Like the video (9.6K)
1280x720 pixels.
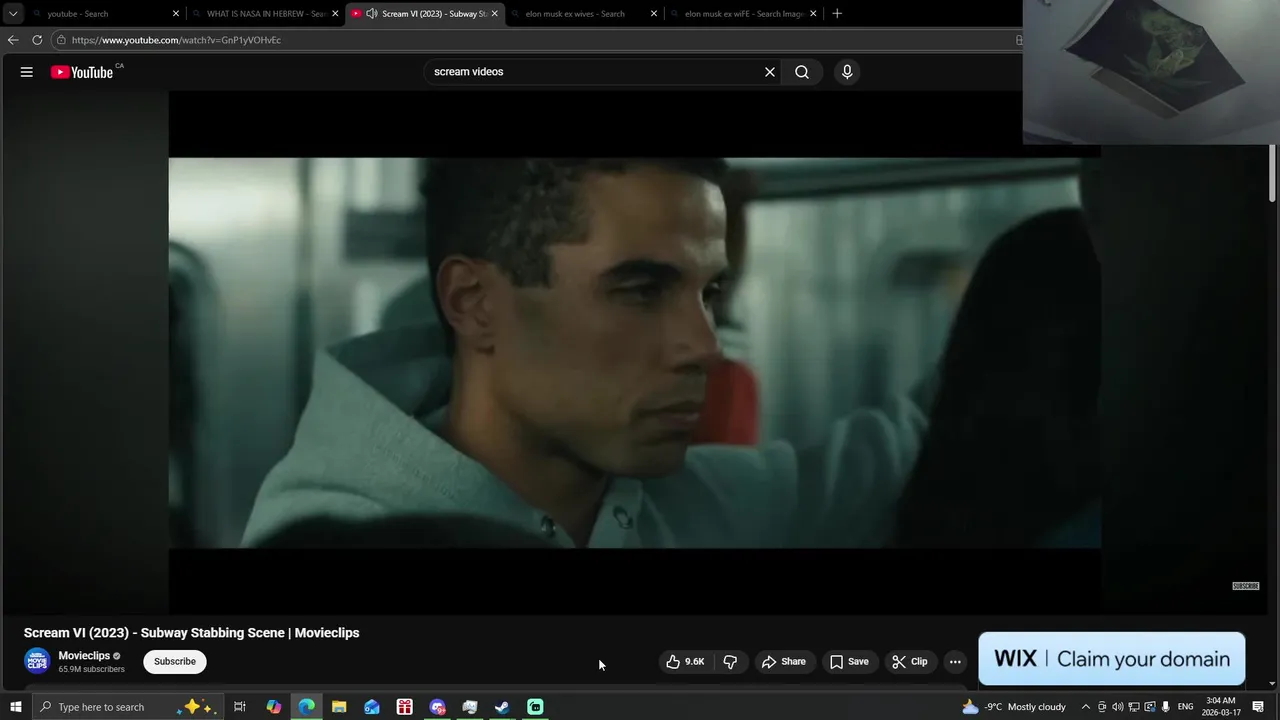pos(686,662)
